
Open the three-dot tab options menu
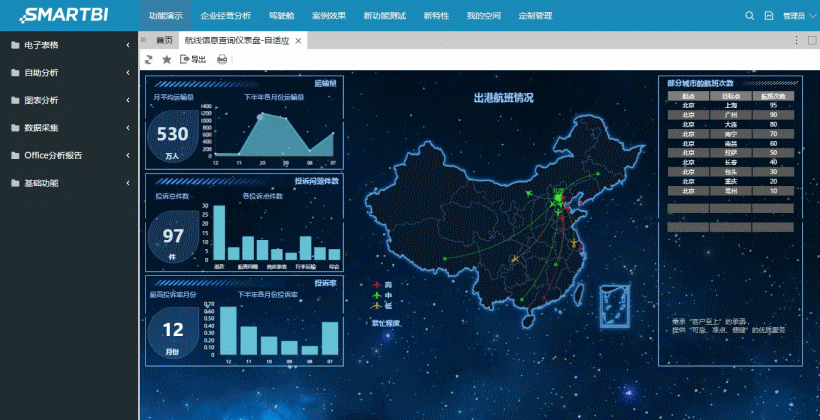tap(796, 40)
